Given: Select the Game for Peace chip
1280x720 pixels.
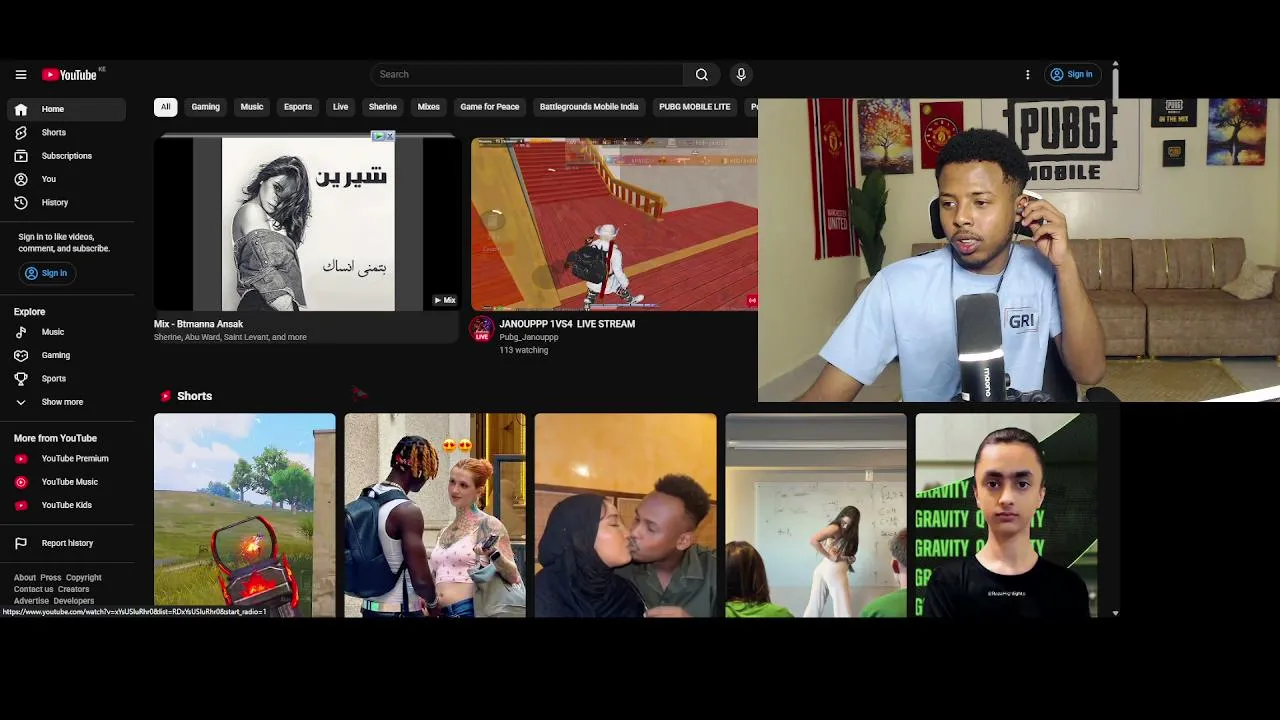Looking at the screenshot, I should click(490, 107).
